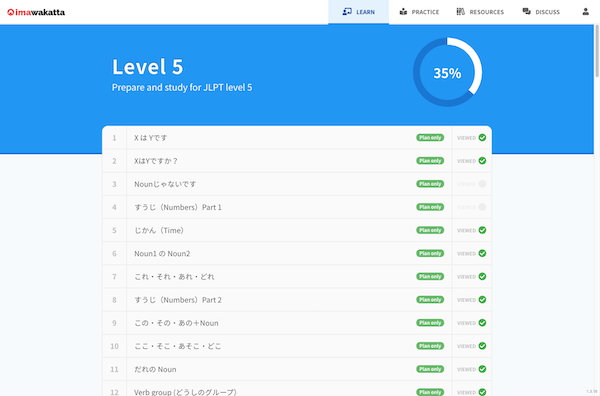Toggle viewed checkmark for Numbers Part 2

482,300
